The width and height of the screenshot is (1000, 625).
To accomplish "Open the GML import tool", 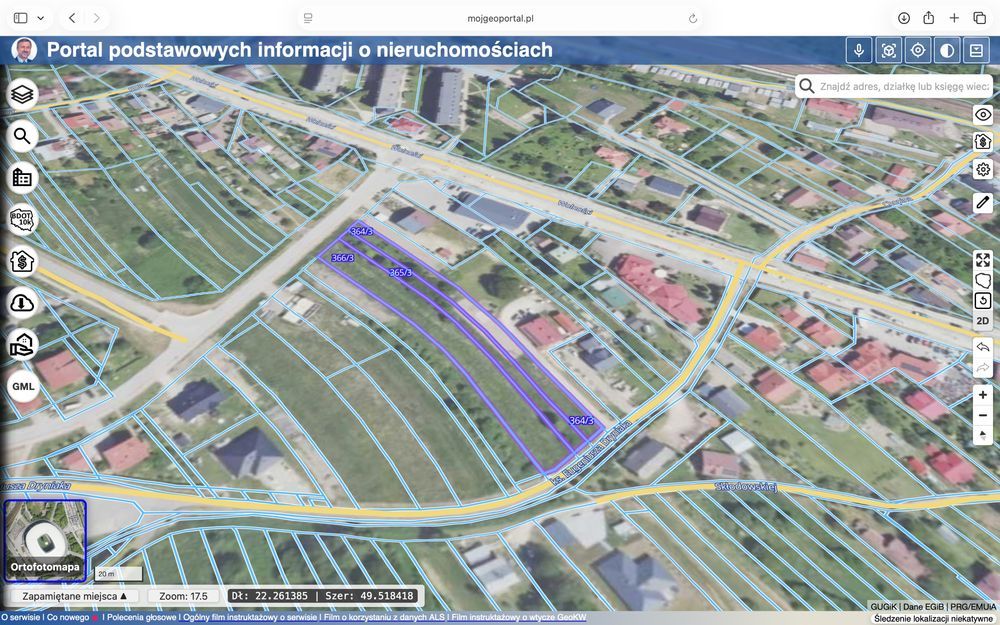I will (22, 386).
